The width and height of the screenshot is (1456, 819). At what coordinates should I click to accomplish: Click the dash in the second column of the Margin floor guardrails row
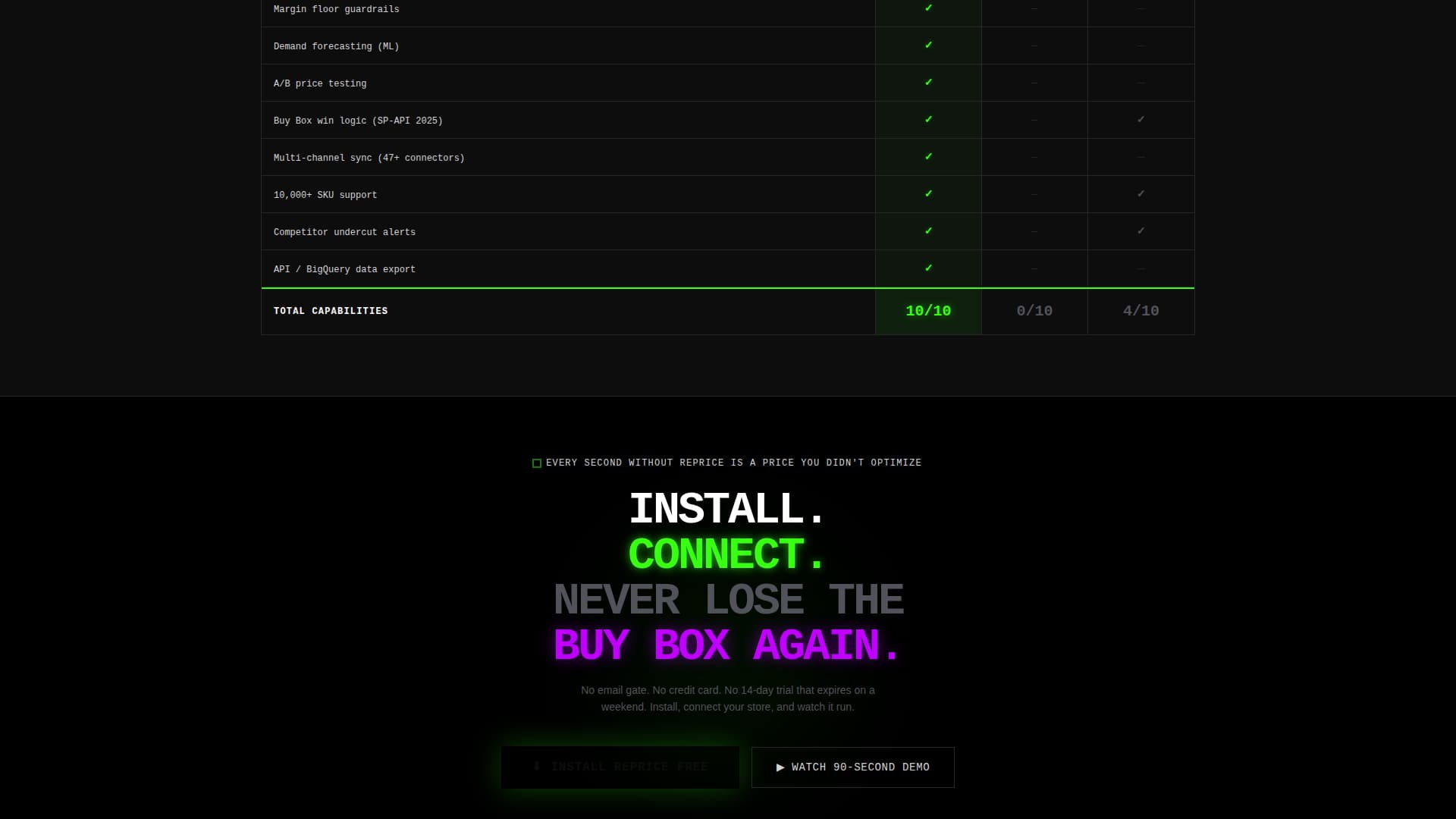tap(1034, 9)
